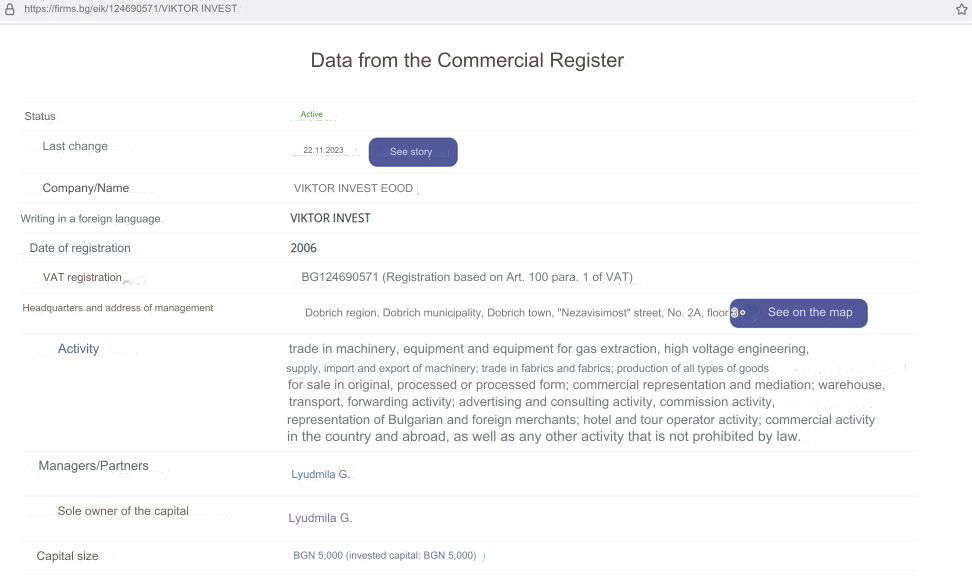The width and height of the screenshot is (972, 579).
Task: Bookmark page with the star icon
Action: pyautogui.click(x=961, y=9)
